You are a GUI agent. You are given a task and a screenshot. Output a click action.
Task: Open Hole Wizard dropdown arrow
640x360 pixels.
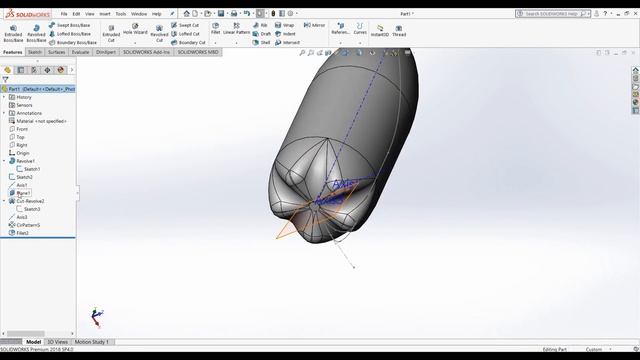coord(135,43)
